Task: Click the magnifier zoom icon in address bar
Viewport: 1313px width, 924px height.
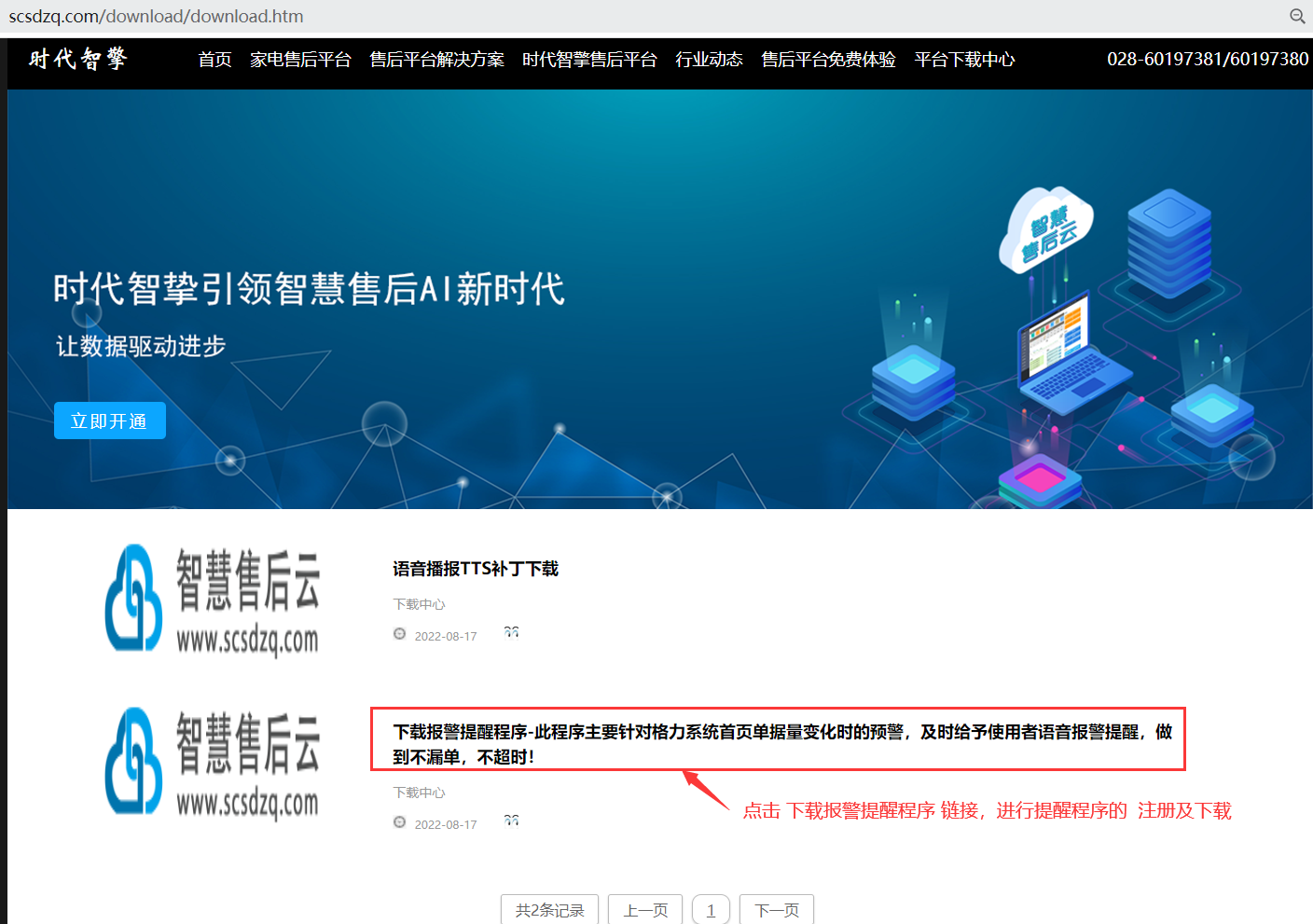Action: (1296, 16)
